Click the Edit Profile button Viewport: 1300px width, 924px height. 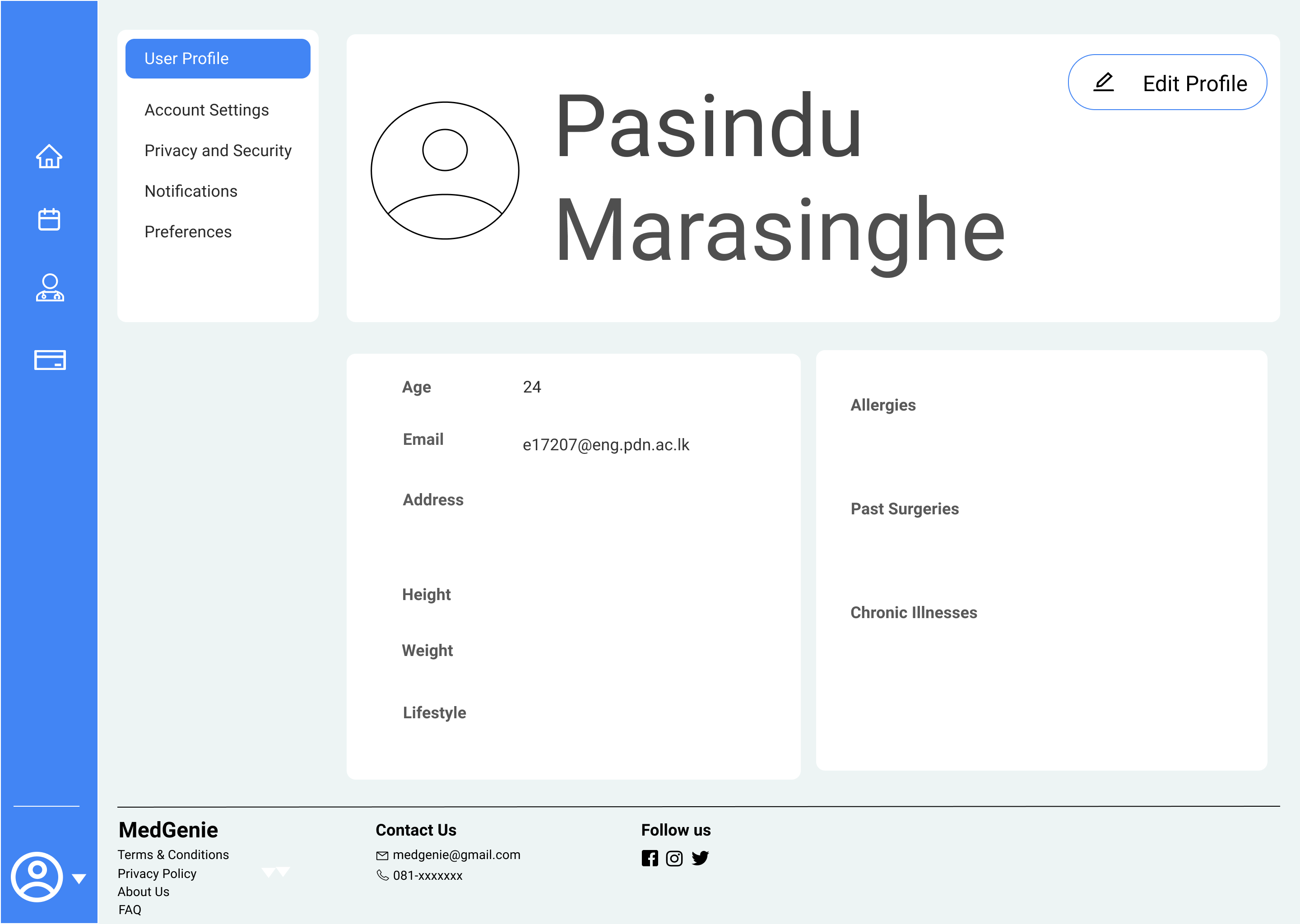click(1167, 83)
